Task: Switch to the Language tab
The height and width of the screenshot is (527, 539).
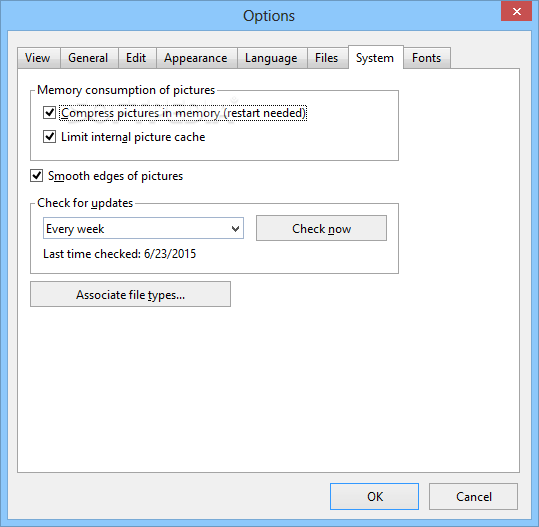Action: [272, 58]
